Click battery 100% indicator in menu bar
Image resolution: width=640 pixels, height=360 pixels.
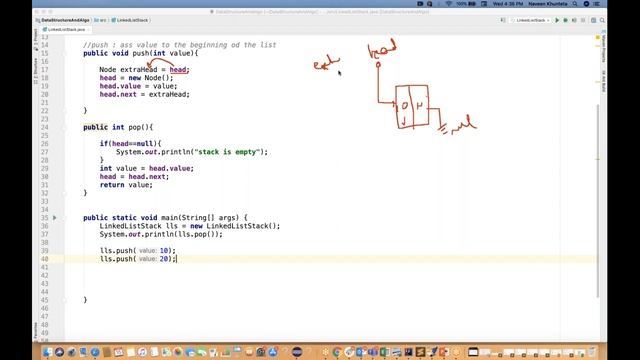click(x=466, y=4)
